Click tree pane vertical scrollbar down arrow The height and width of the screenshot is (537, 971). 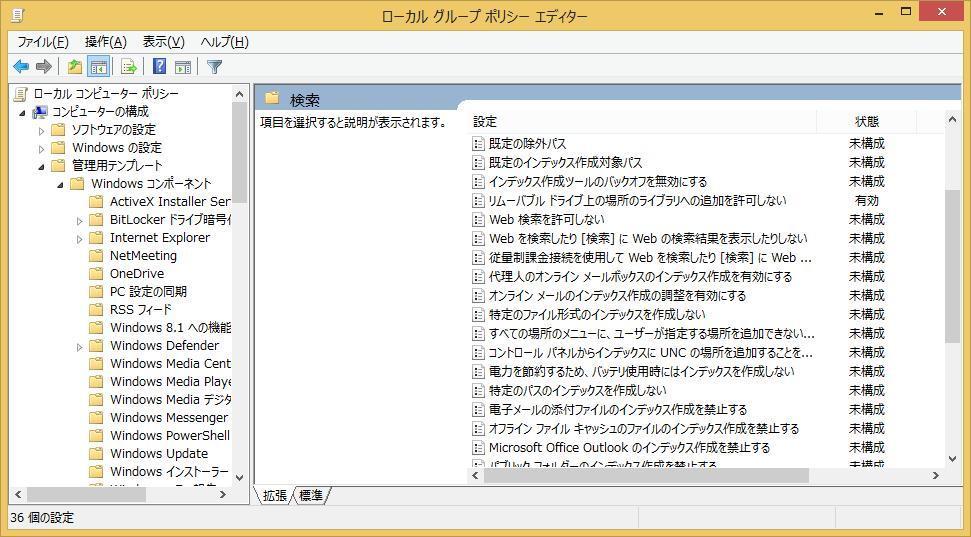pos(240,478)
